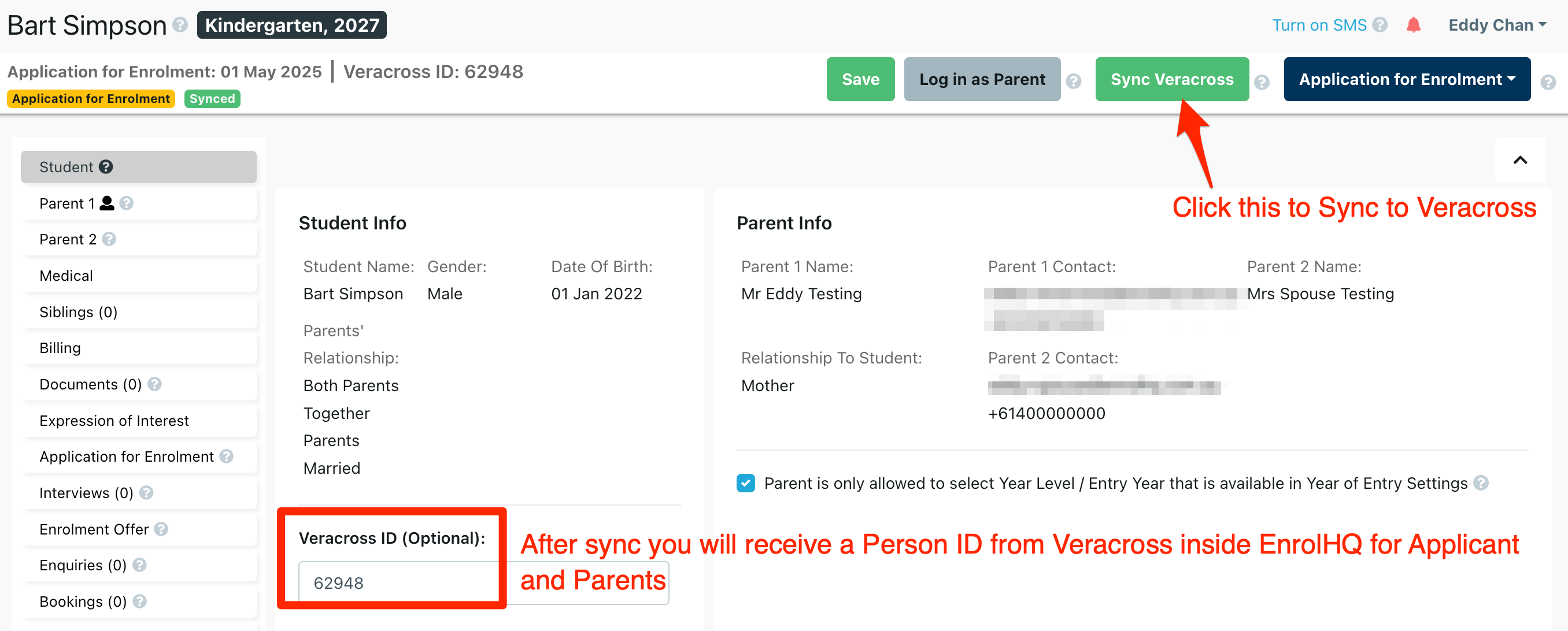Click help icon after Log in as Parent
This screenshot has width=1568, height=631.
(x=1074, y=81)
